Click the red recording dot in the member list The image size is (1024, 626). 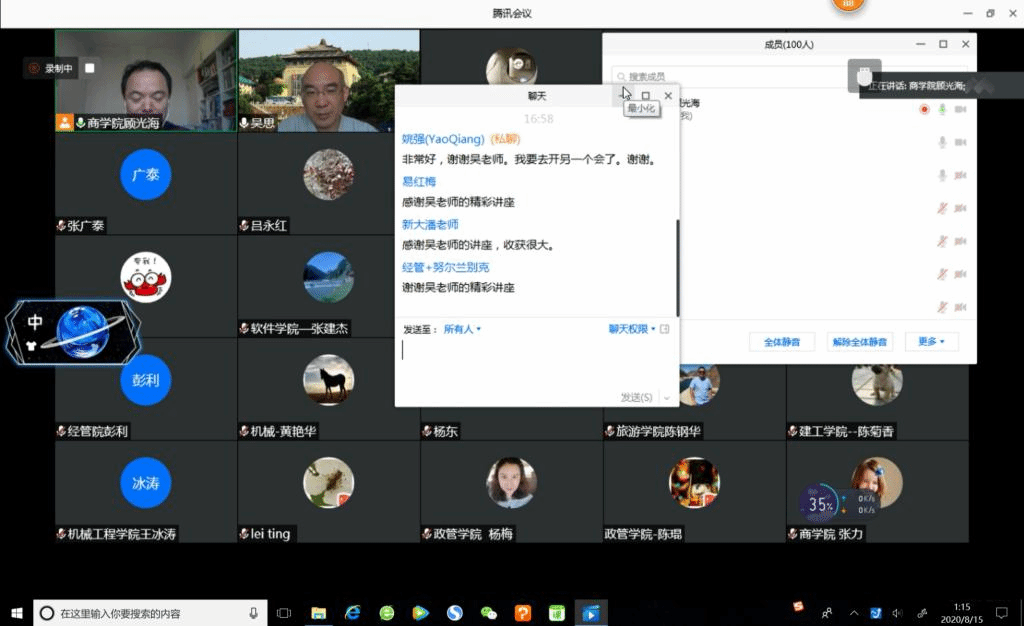coord(923,109)
